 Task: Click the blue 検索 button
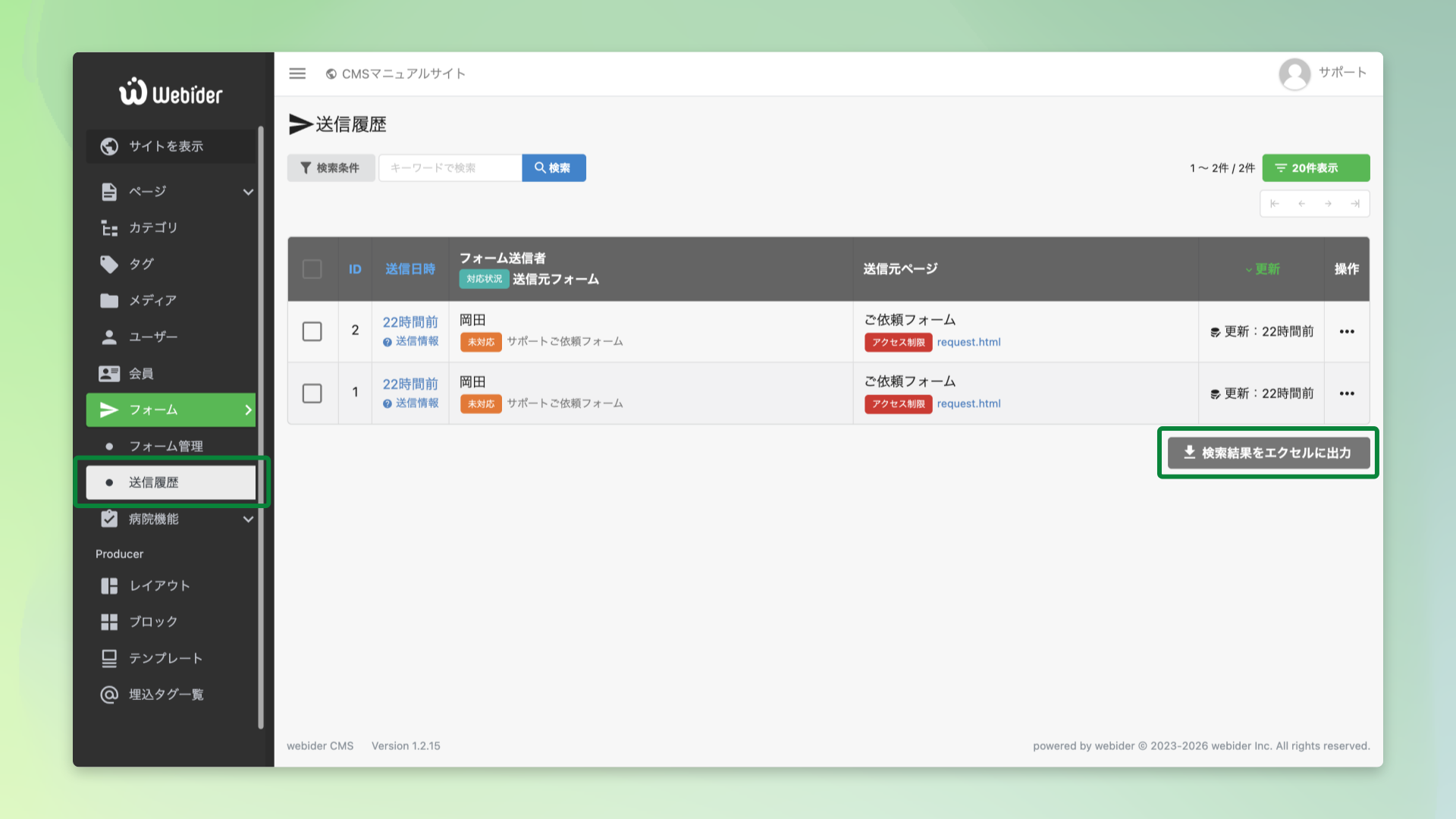point(554,168)
